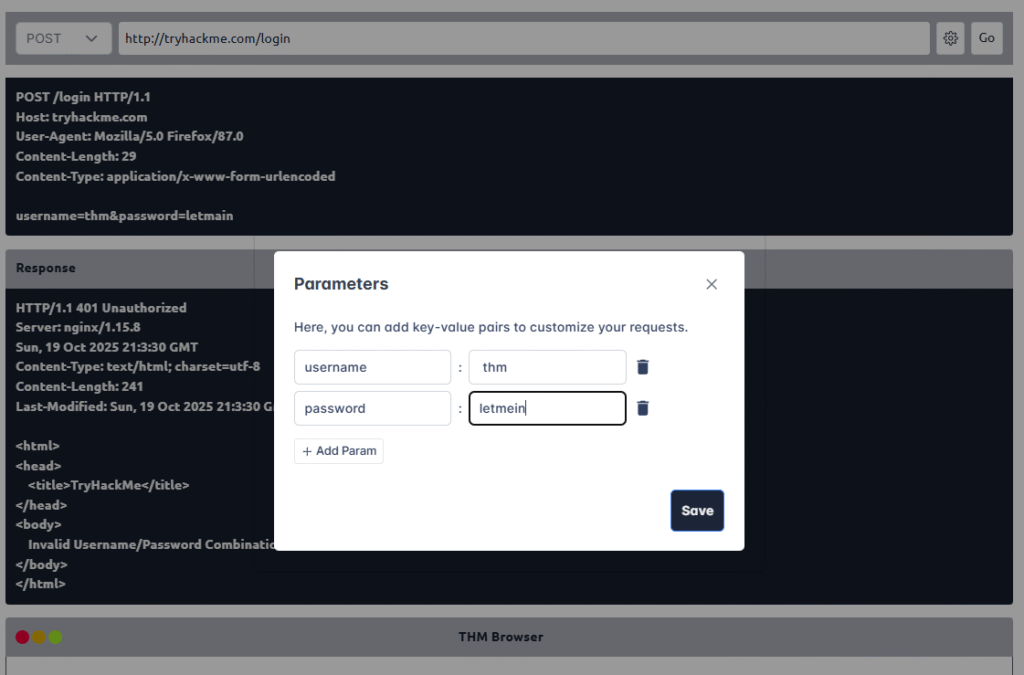Viewport: 1024px width, 675px height.
Task: Click the letmein value field
Action: coord(547,408)
